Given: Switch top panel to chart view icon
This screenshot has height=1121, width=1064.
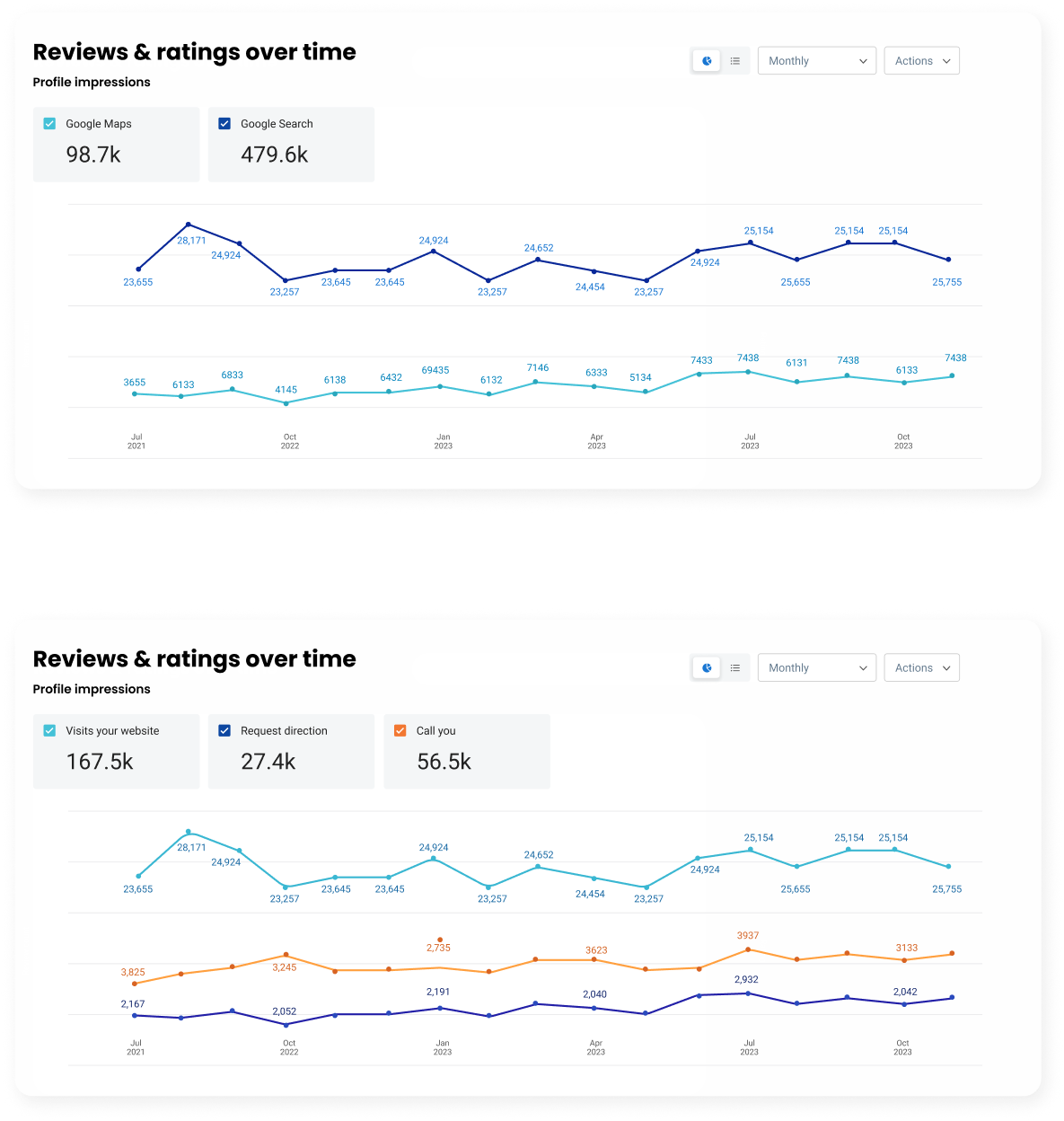Looking at the screenshot, I should [707, 61].
